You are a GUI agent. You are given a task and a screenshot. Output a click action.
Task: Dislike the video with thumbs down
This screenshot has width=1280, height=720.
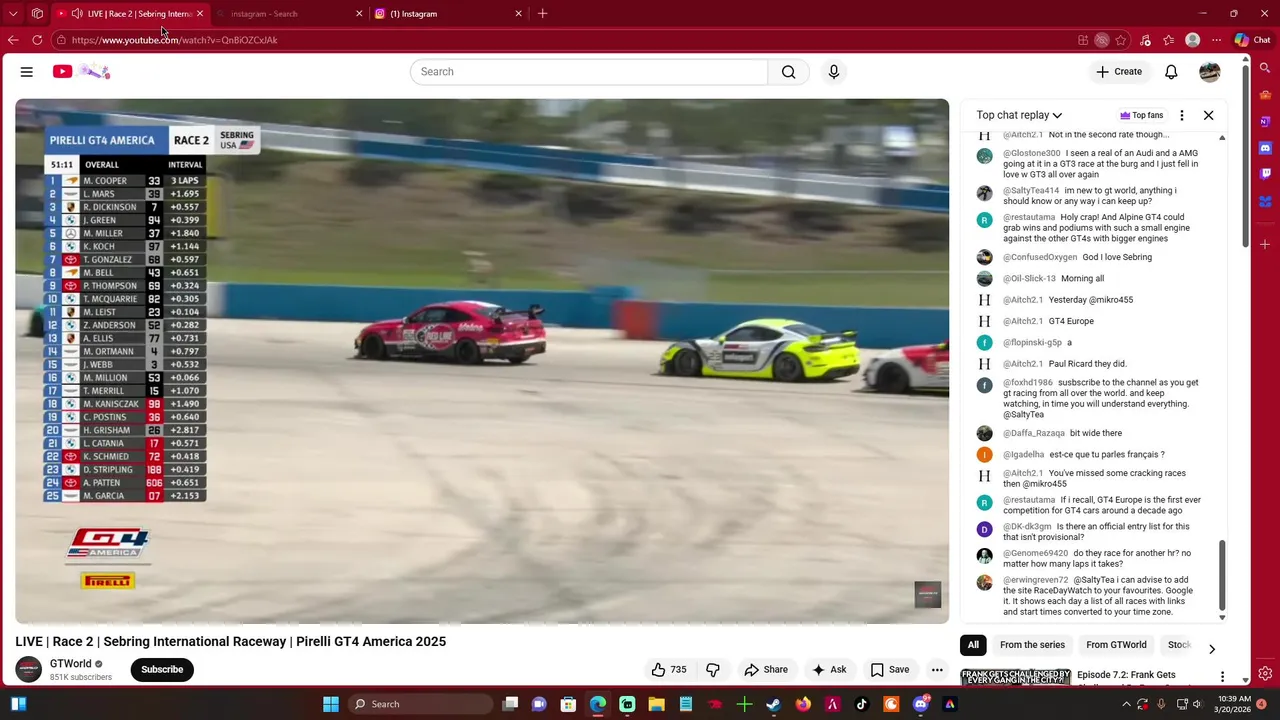click(713, 670)
